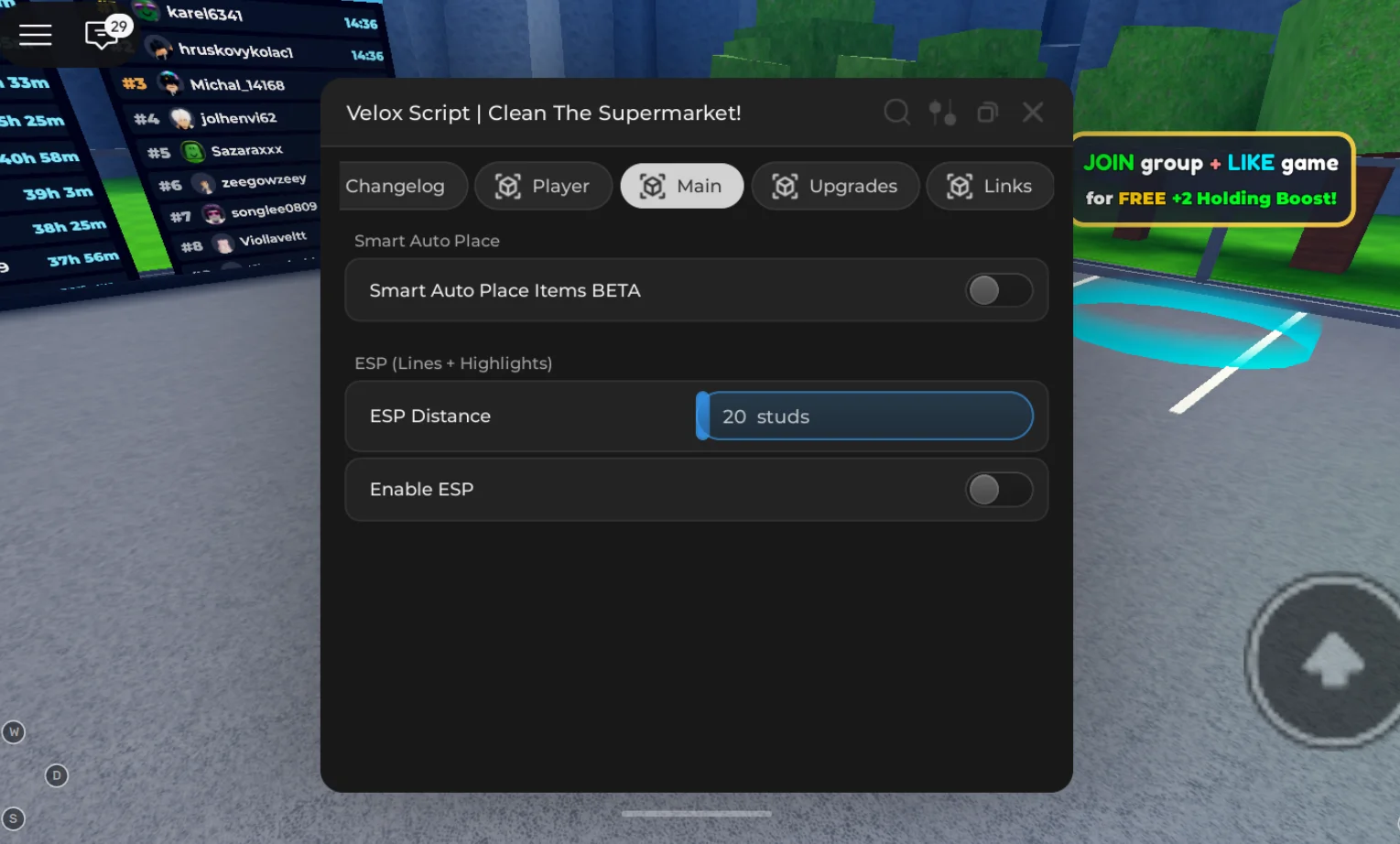
Task: Click the JOIN group + LIKE game banner
Action: point(1212,179)
